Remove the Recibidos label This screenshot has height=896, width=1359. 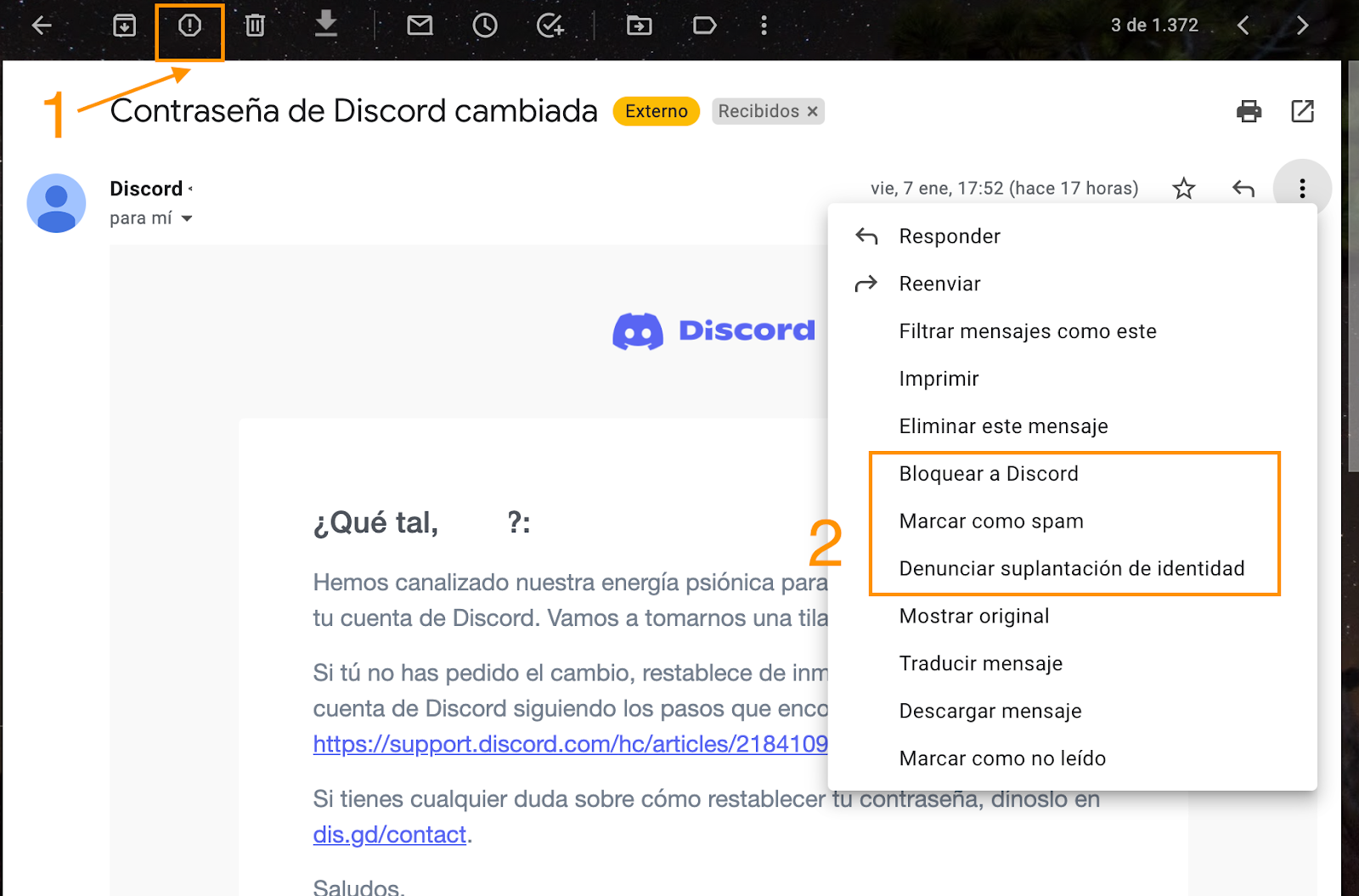[x=812, y=111]
